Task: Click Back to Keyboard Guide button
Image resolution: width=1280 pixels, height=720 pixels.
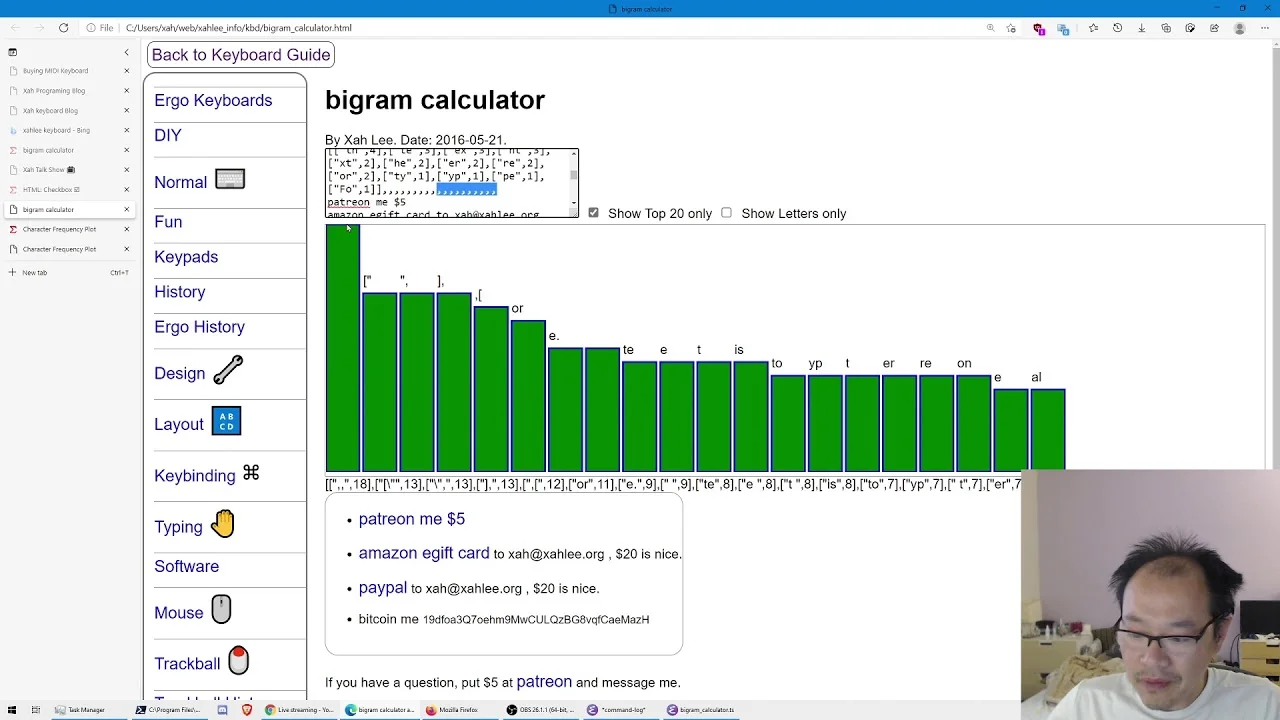Action: click(x=241, y=55)
